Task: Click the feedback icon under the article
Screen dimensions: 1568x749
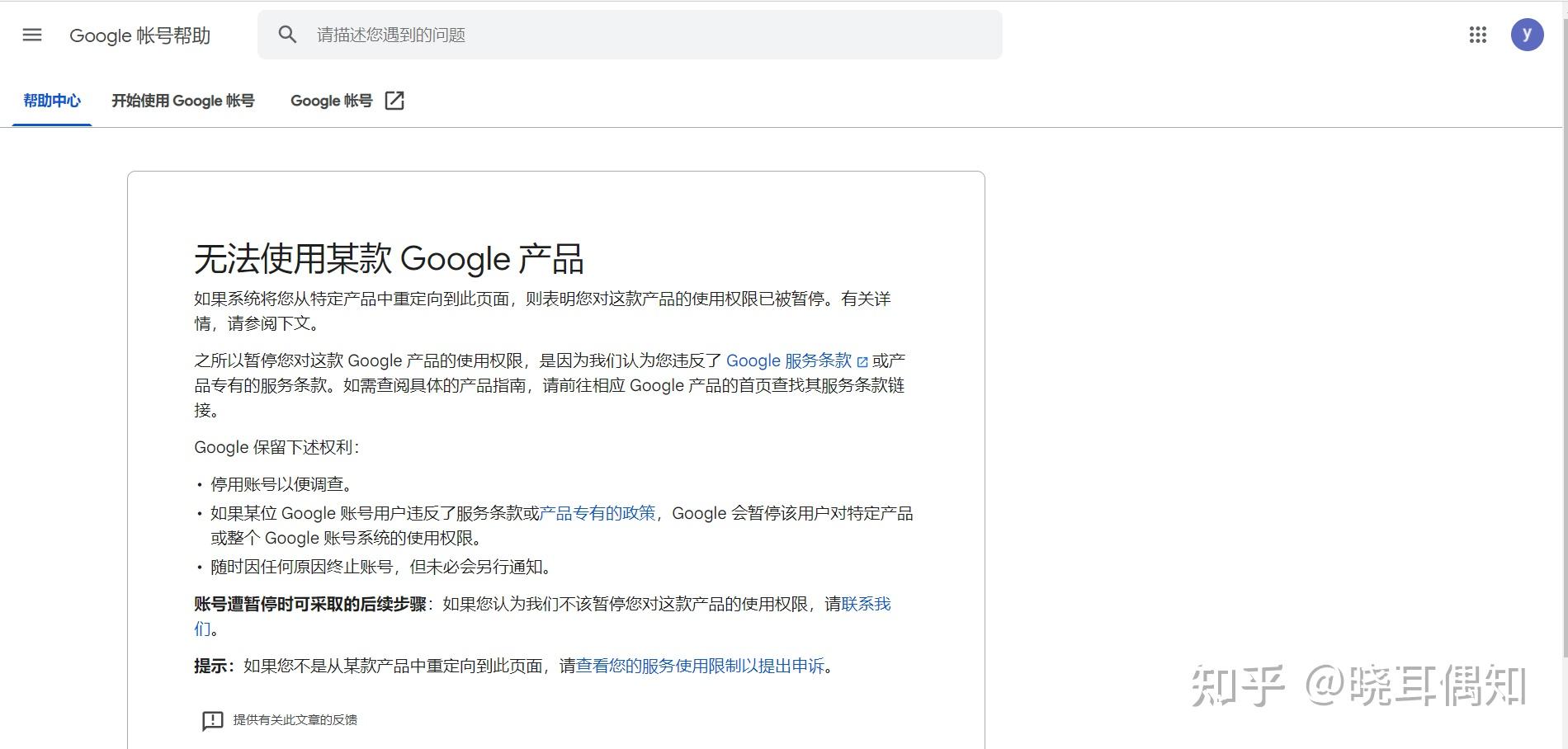Action: point(212,720)
